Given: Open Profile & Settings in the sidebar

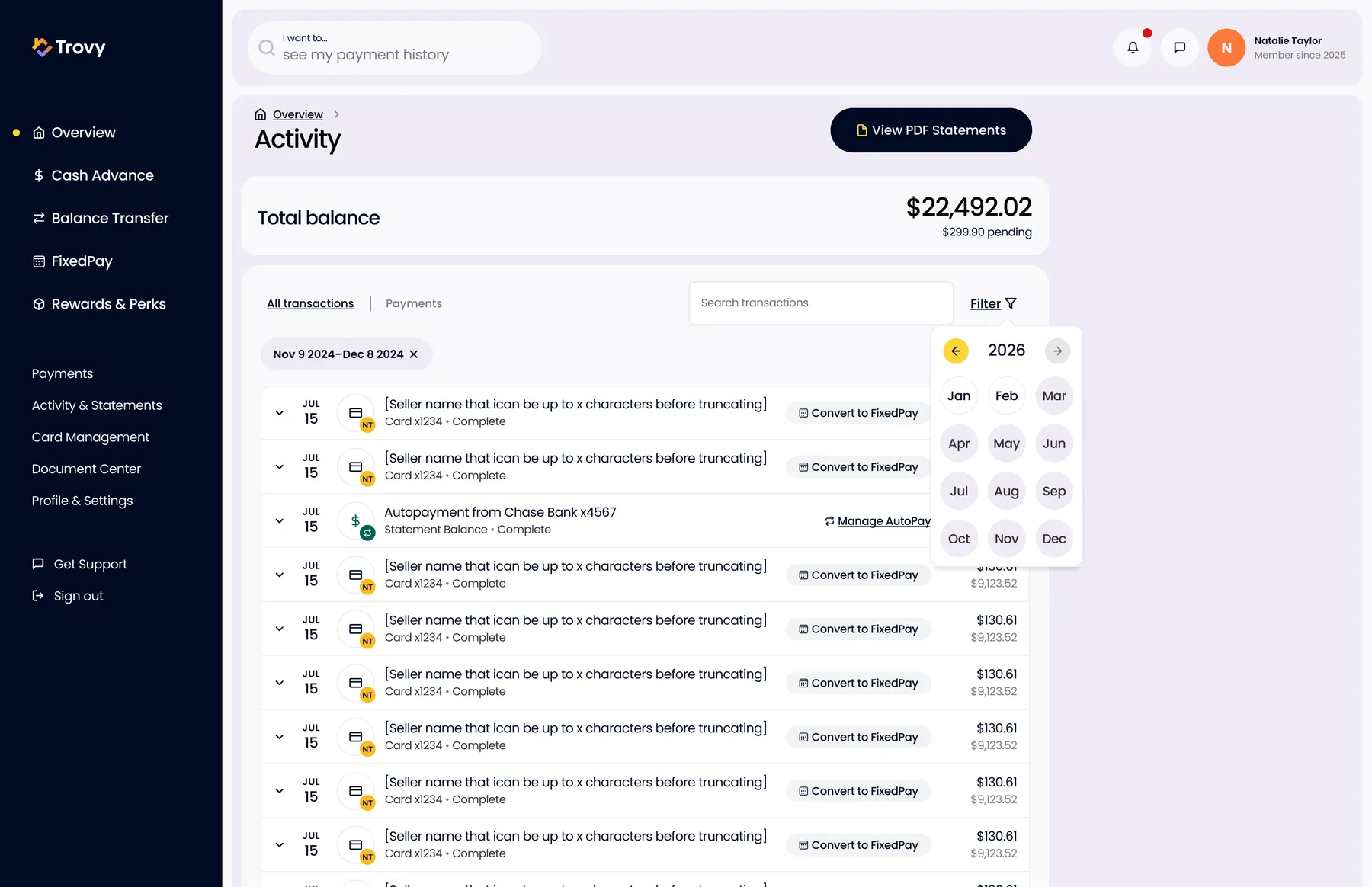Looking at the screenshot, I should coord(82,501).
